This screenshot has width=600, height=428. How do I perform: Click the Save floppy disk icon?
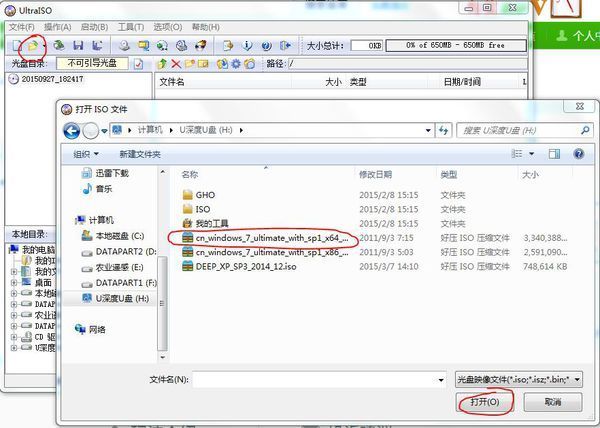[x=78, y=46]
